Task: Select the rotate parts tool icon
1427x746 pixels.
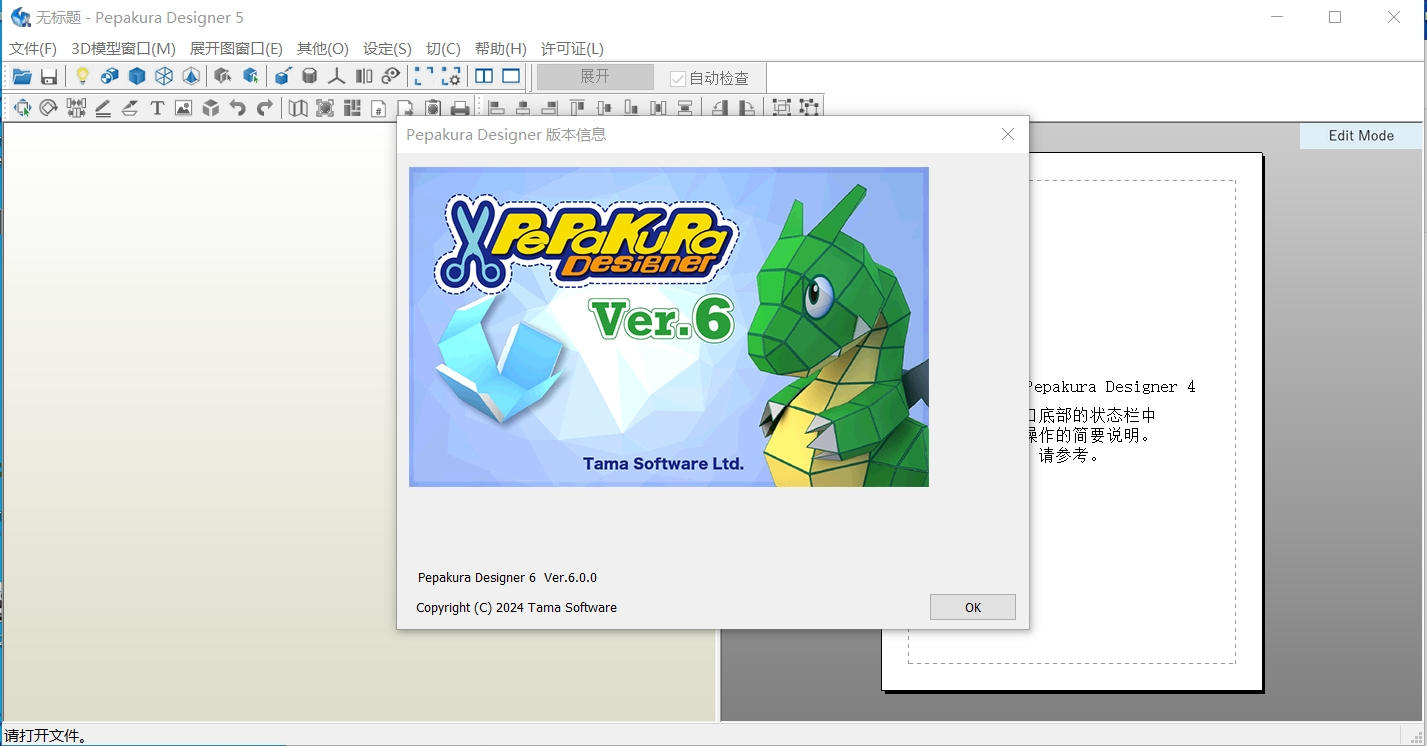Action: [x=48, y=108]
